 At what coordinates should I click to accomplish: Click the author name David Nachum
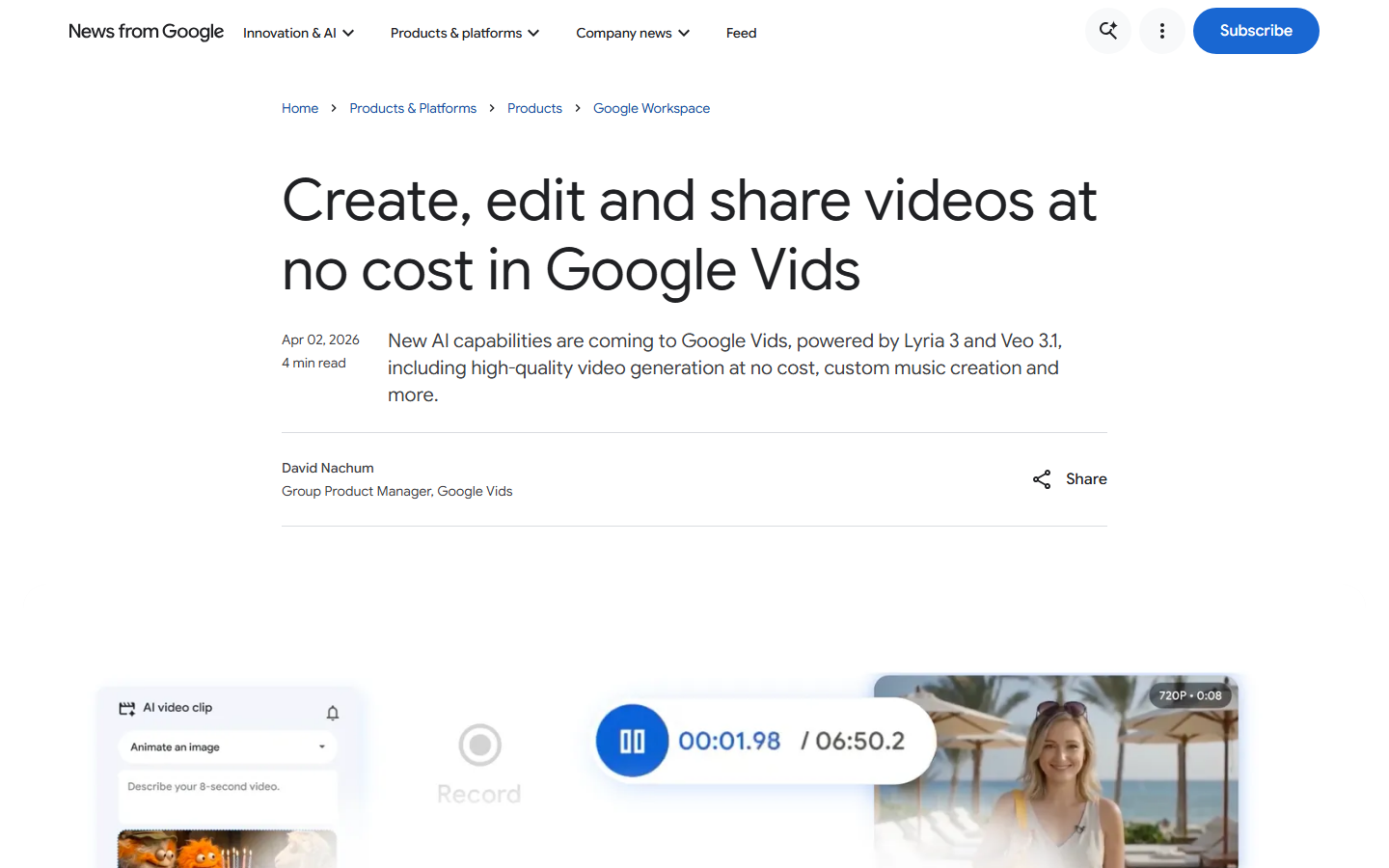pyautogui.click(x=328, y=468)
